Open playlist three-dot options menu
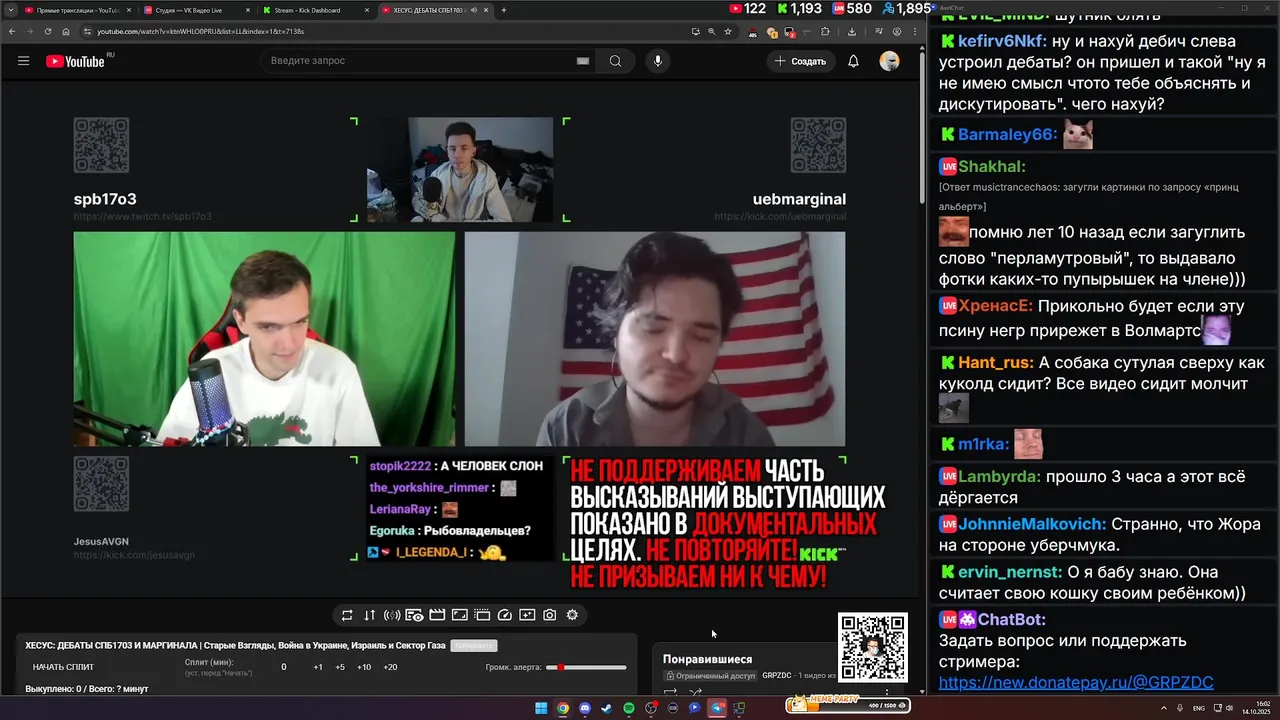This screenshot has height=720, width=1280. tap(887, 691)
